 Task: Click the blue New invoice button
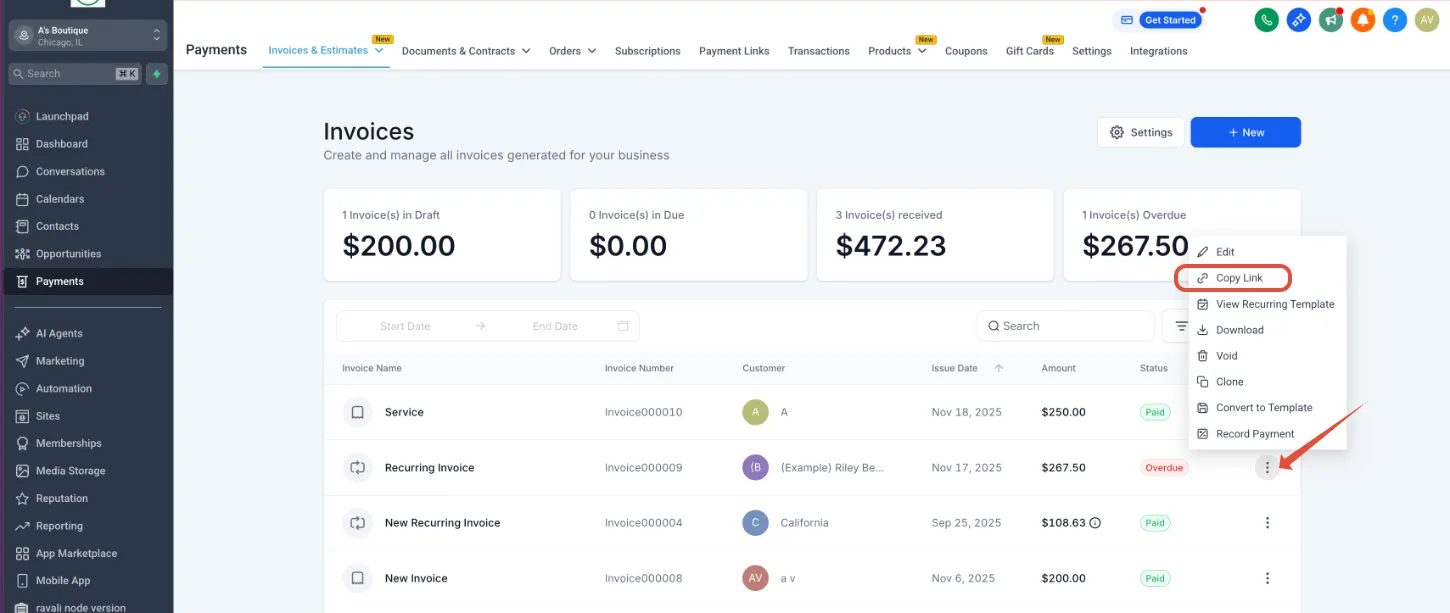point(1245,132)
